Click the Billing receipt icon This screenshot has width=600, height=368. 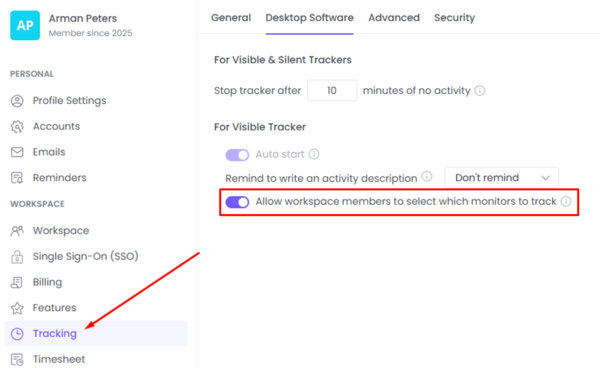17,282
